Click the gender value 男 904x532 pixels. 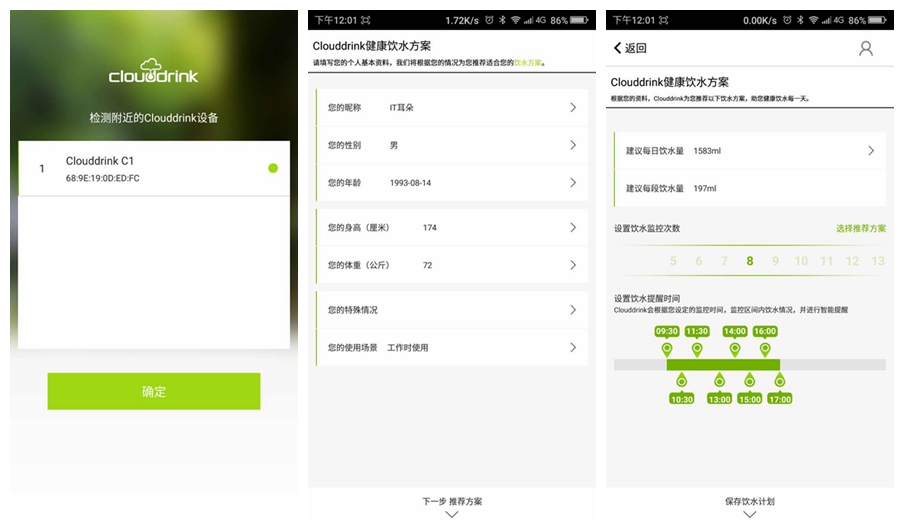394,145
